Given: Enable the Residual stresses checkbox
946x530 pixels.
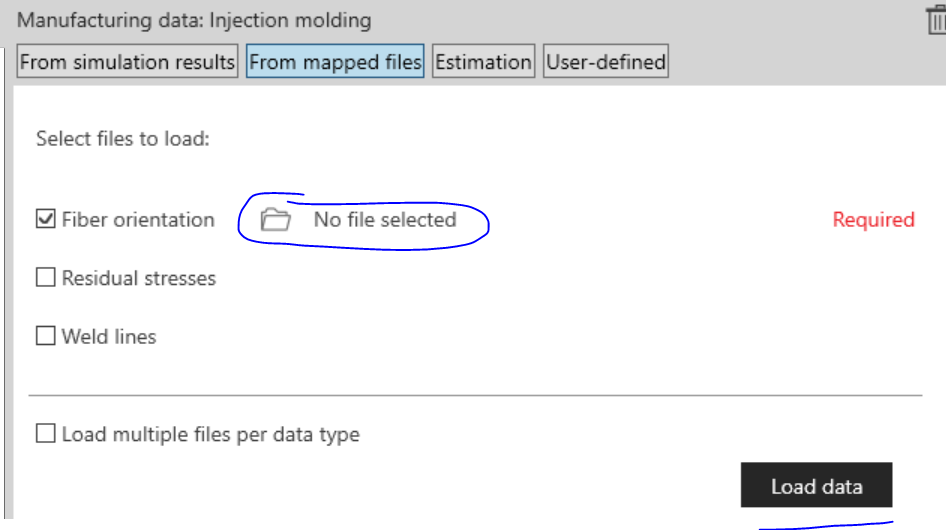Looking at the screenshot, I should tap(45, 277).
